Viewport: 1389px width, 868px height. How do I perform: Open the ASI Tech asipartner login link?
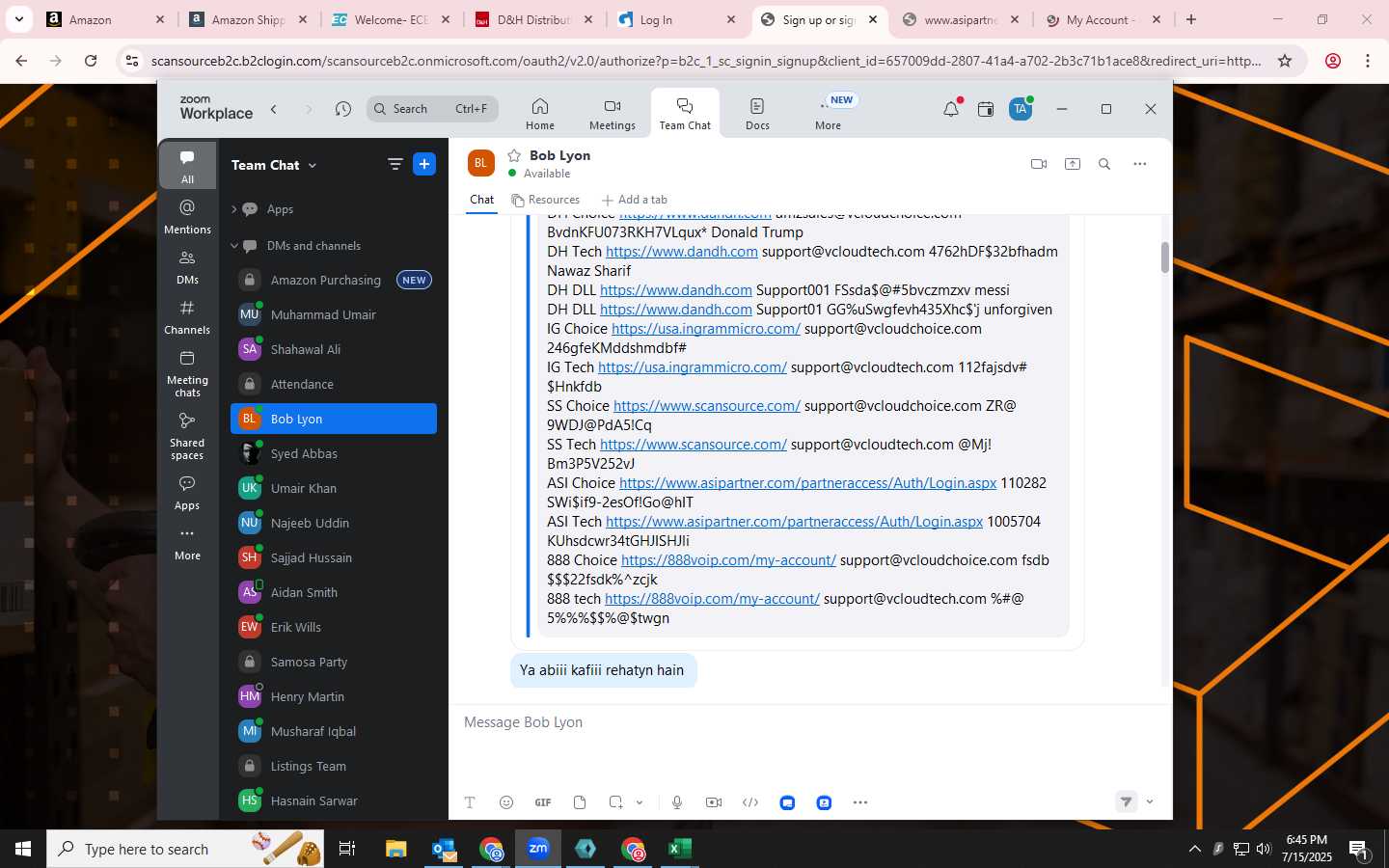pyautogui.click(x=794, y=522)
